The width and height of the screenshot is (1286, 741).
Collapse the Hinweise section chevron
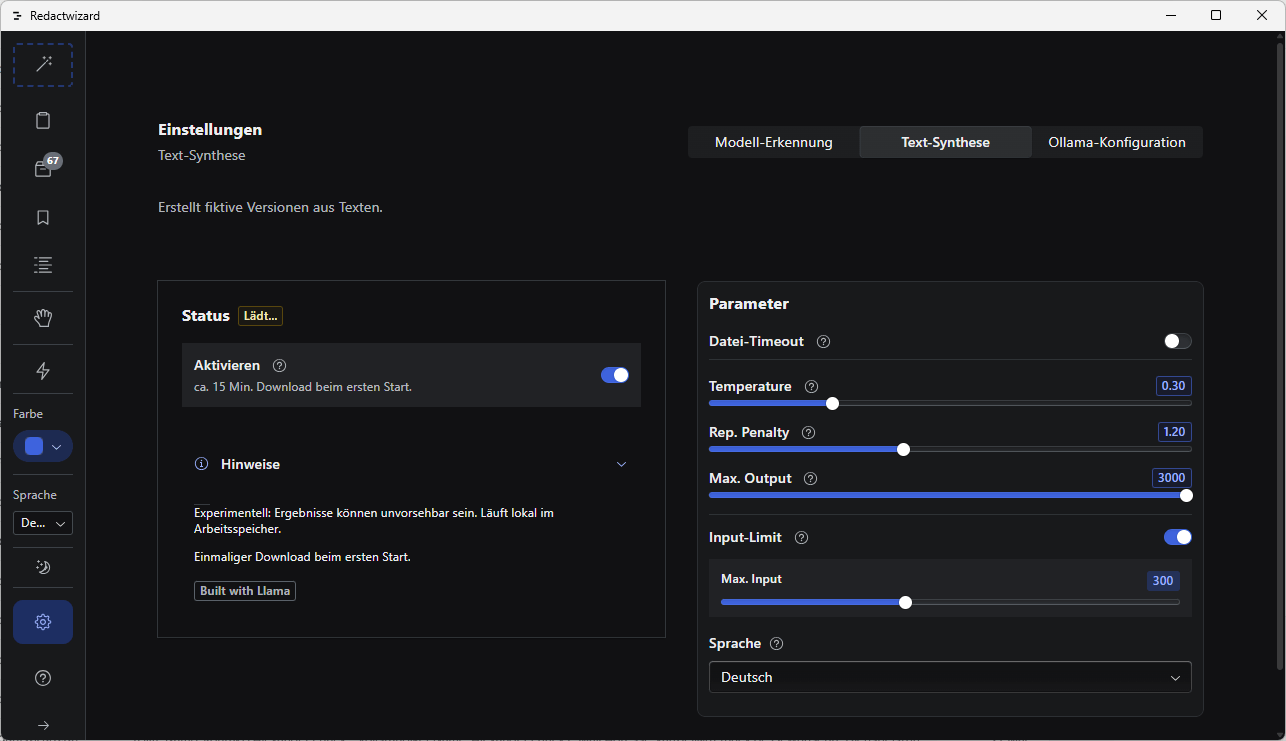coord(622,464)
